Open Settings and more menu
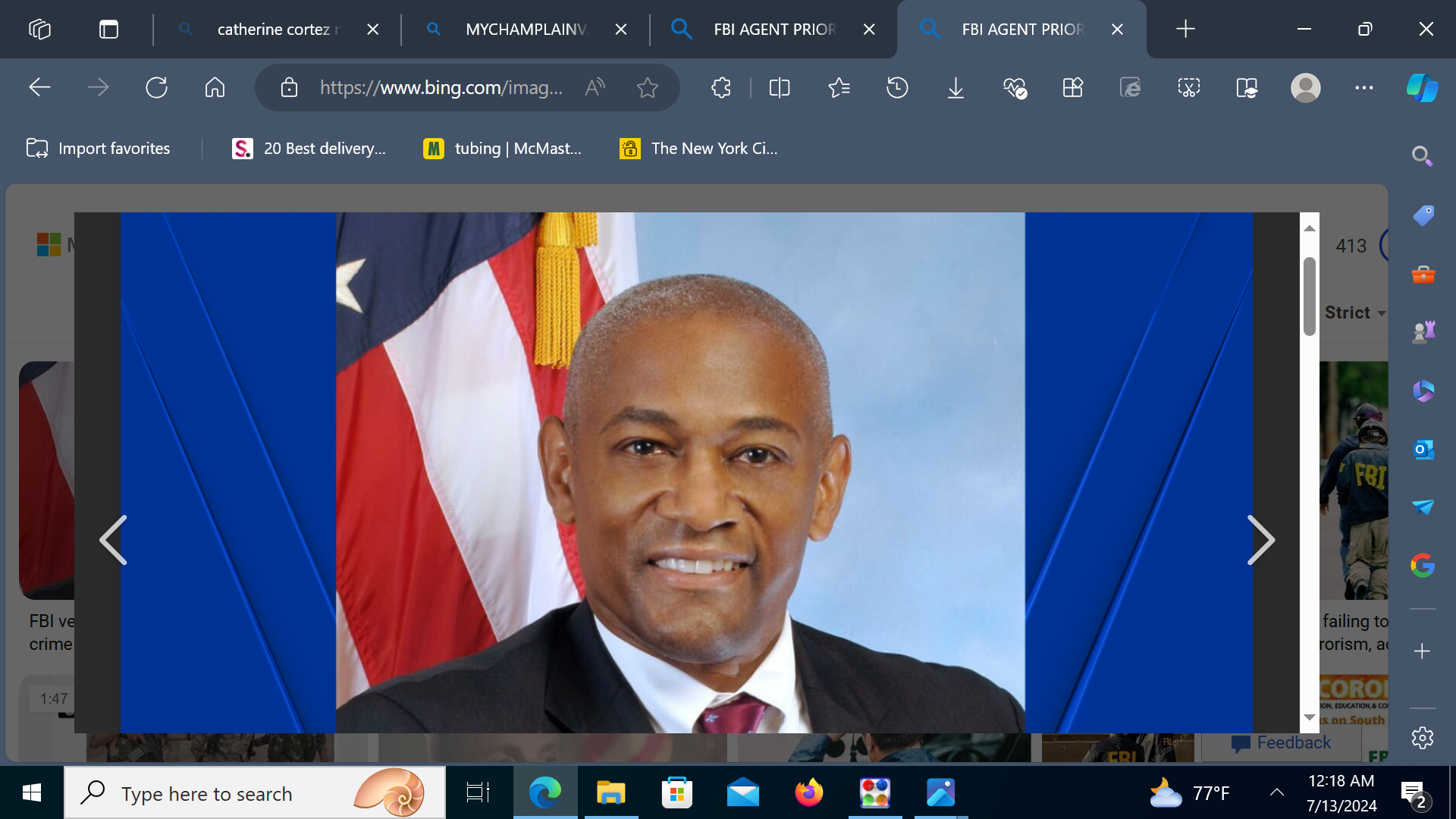Screen dimensions: 1456x819 point(1364,88)
